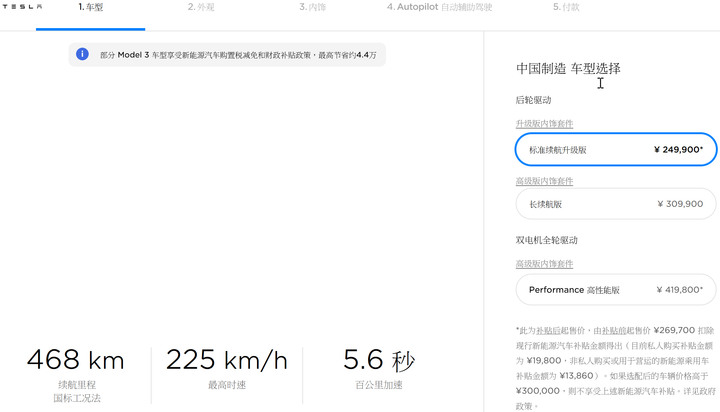Open the 5. 付款 step
The image size is (720, 412).
click(566, 7)
